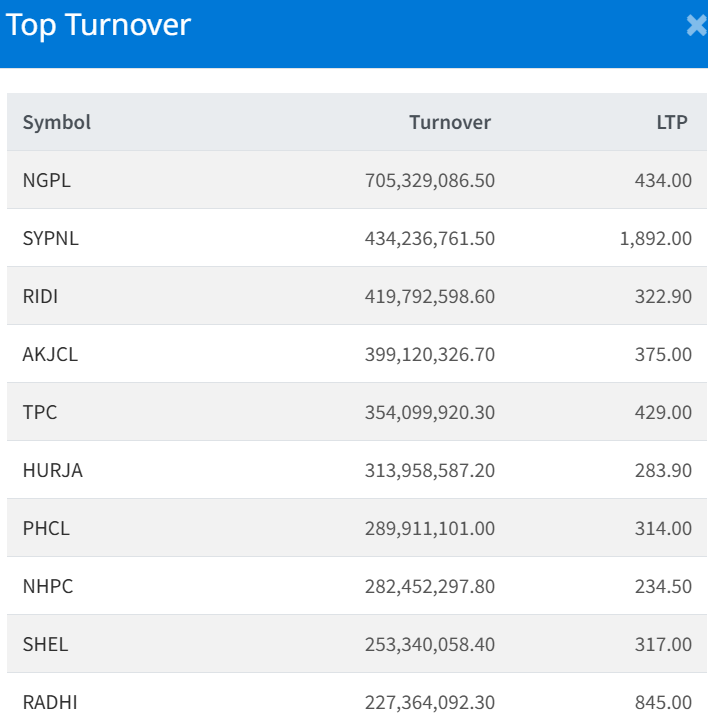Image resolution: width=708 pixels, height=723 pixels.
Task: Open the SHEL symbol entry
Action: pyautogui.click(x=46, y=644)
